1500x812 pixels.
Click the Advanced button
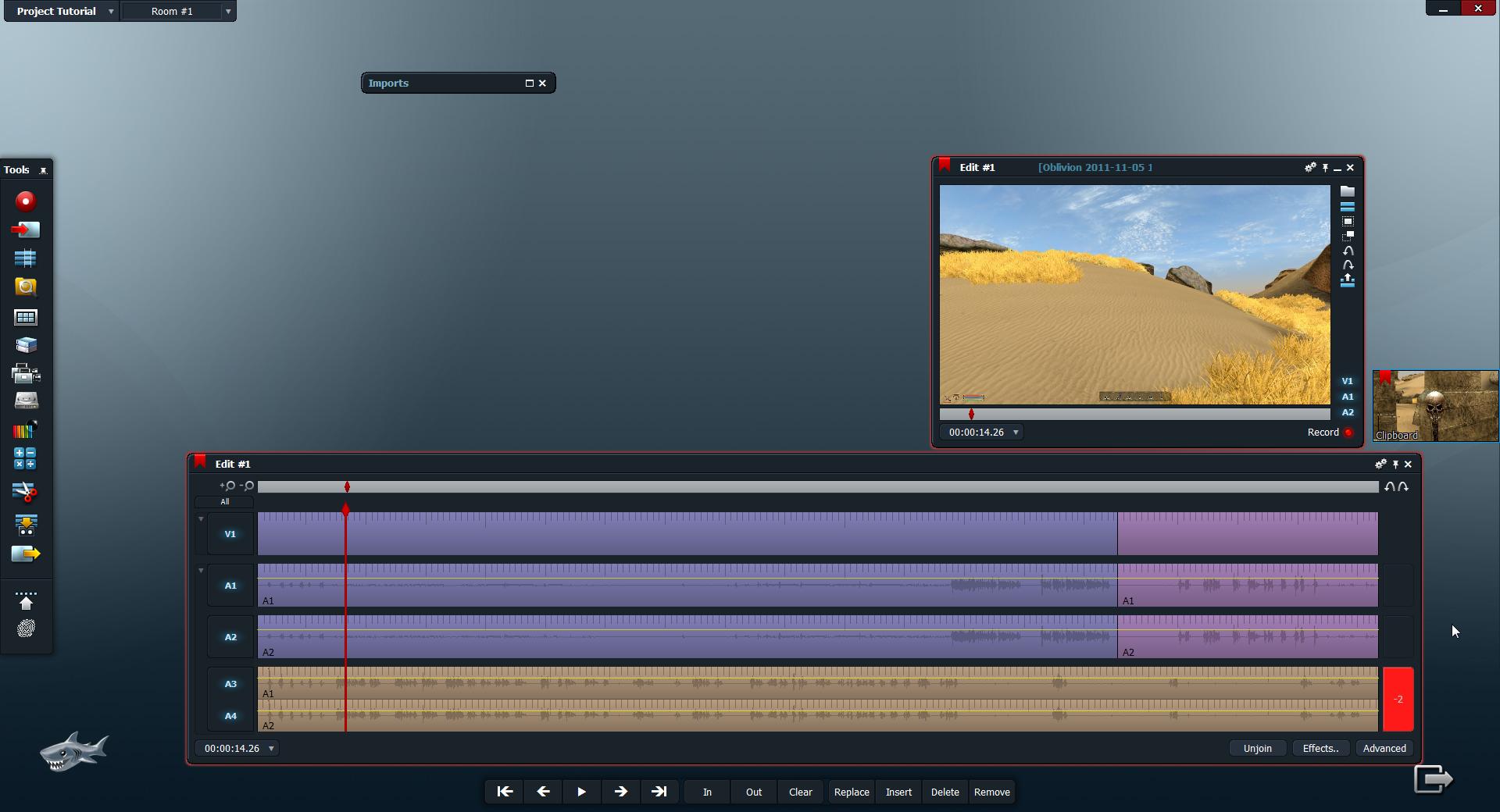tap(1384, 749)
